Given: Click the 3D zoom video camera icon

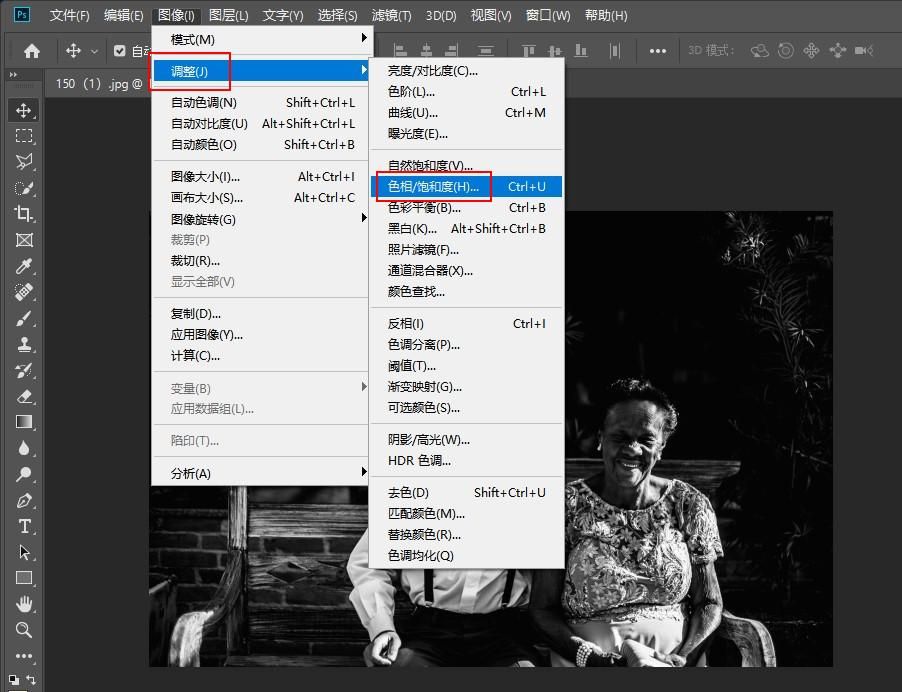Looking at the screenshot, I should [x=864, y=51].
